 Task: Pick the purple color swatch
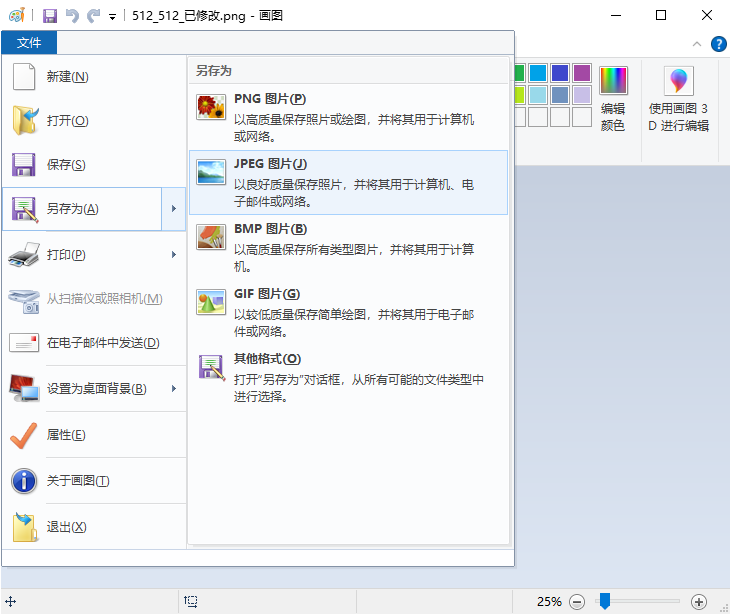(582, 73)
